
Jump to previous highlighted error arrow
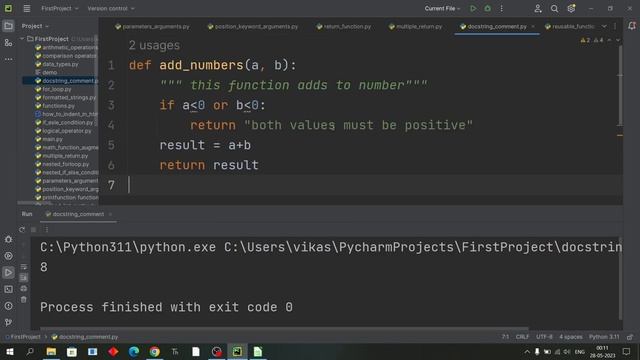[609, 40]
